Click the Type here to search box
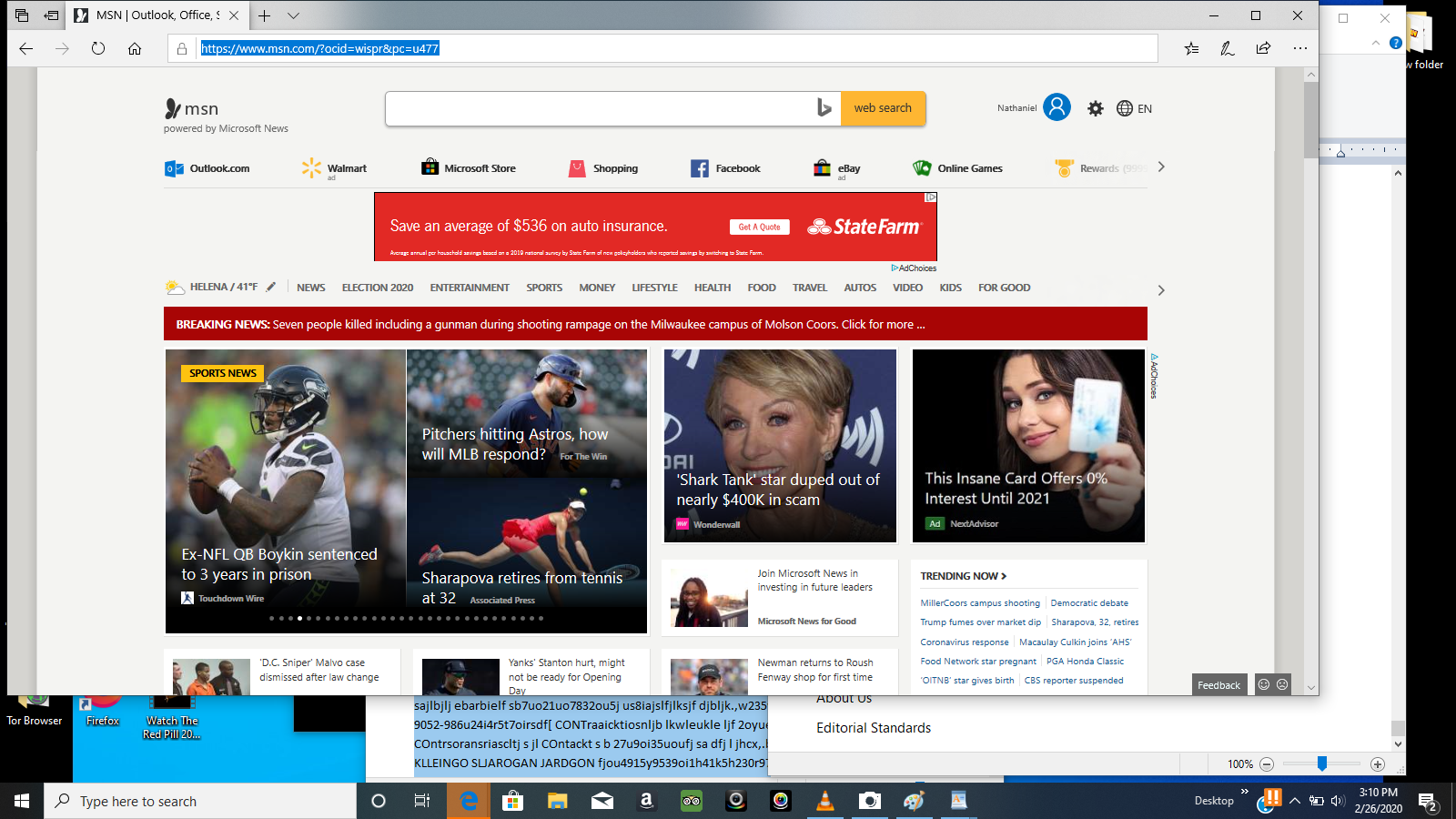This screenshot has width=1456, height=819. click(200, 801)
